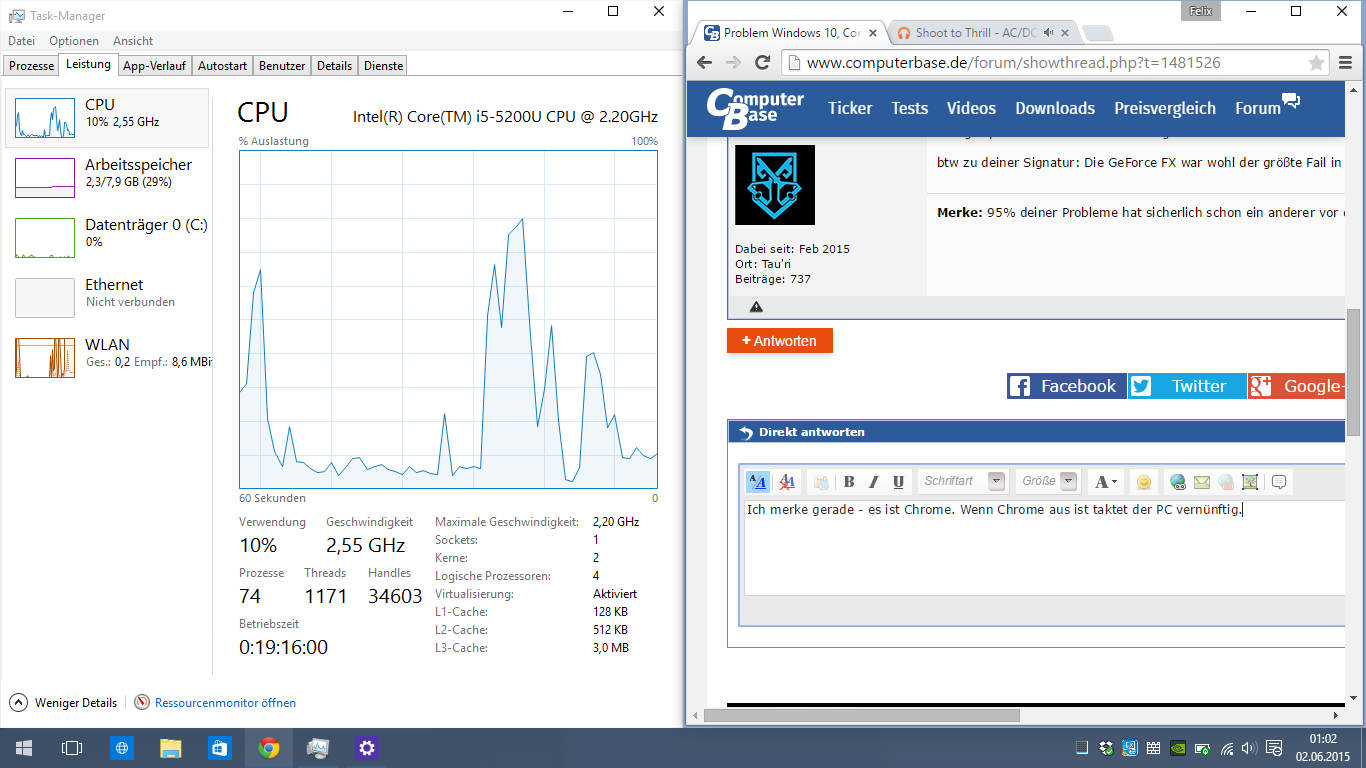The image size is (1366, 768).
Task: Toggle the editor mode switch icon in reply toolbar
Action: (x=757, y=482)
